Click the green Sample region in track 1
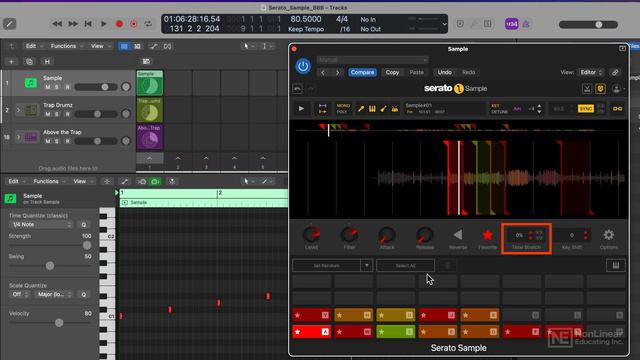Screen dimensions: 640x360 [149, 83]
